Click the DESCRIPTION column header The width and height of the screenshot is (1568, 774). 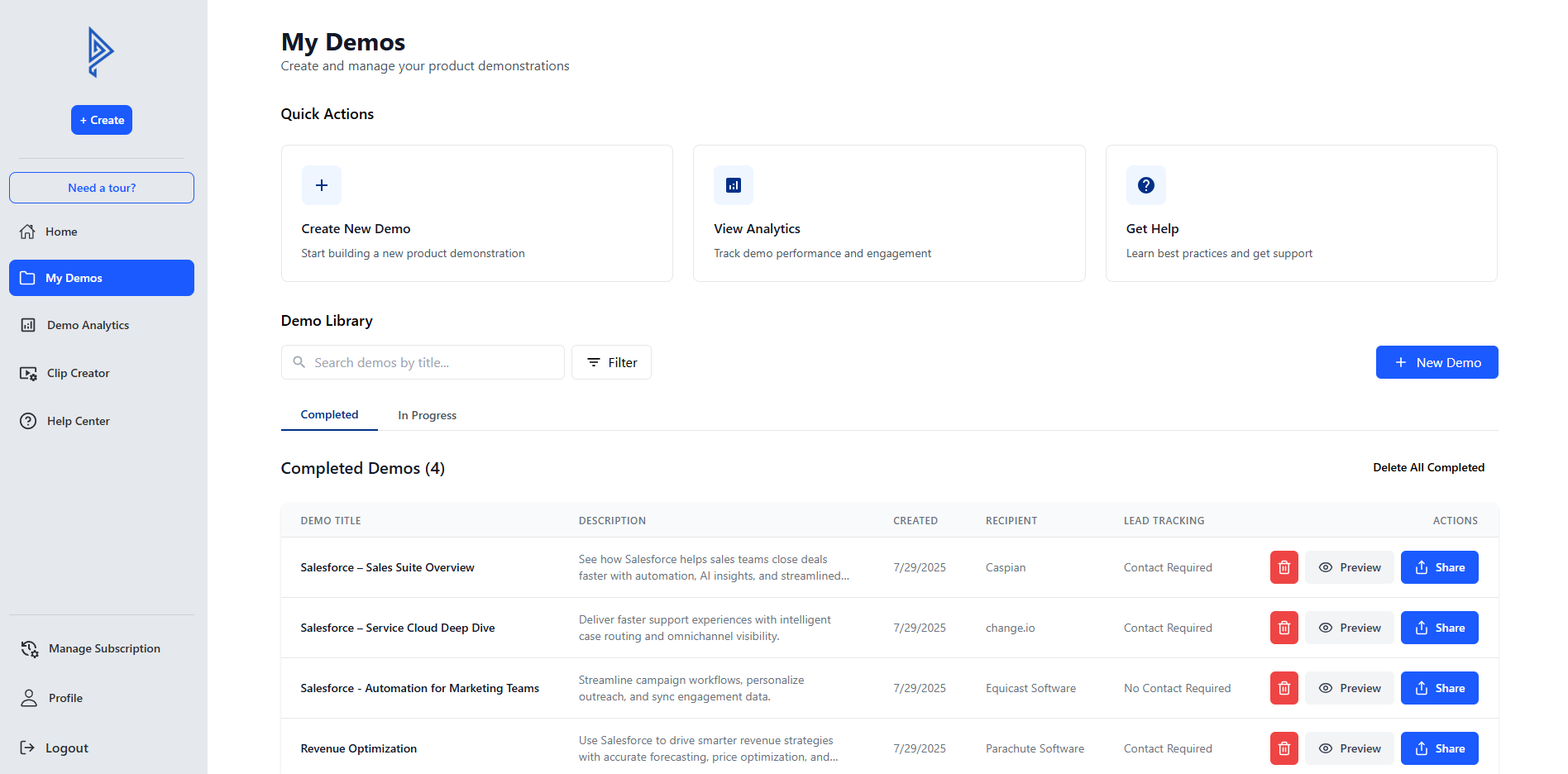click(612, 521)
